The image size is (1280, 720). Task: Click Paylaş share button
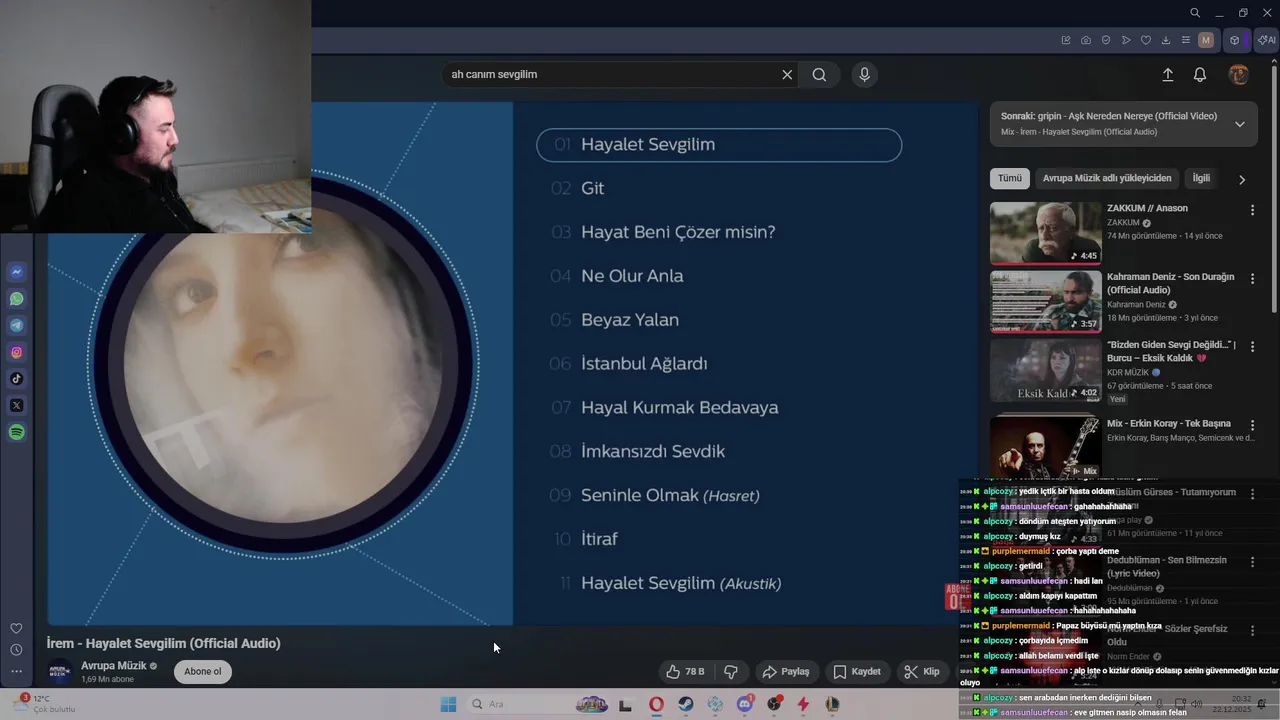785,672
